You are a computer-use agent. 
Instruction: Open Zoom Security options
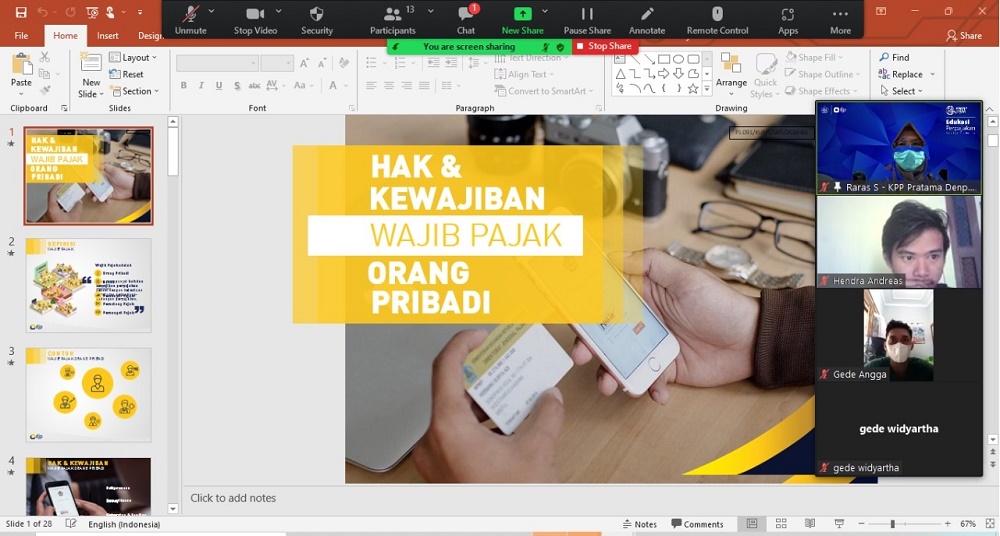317,20
